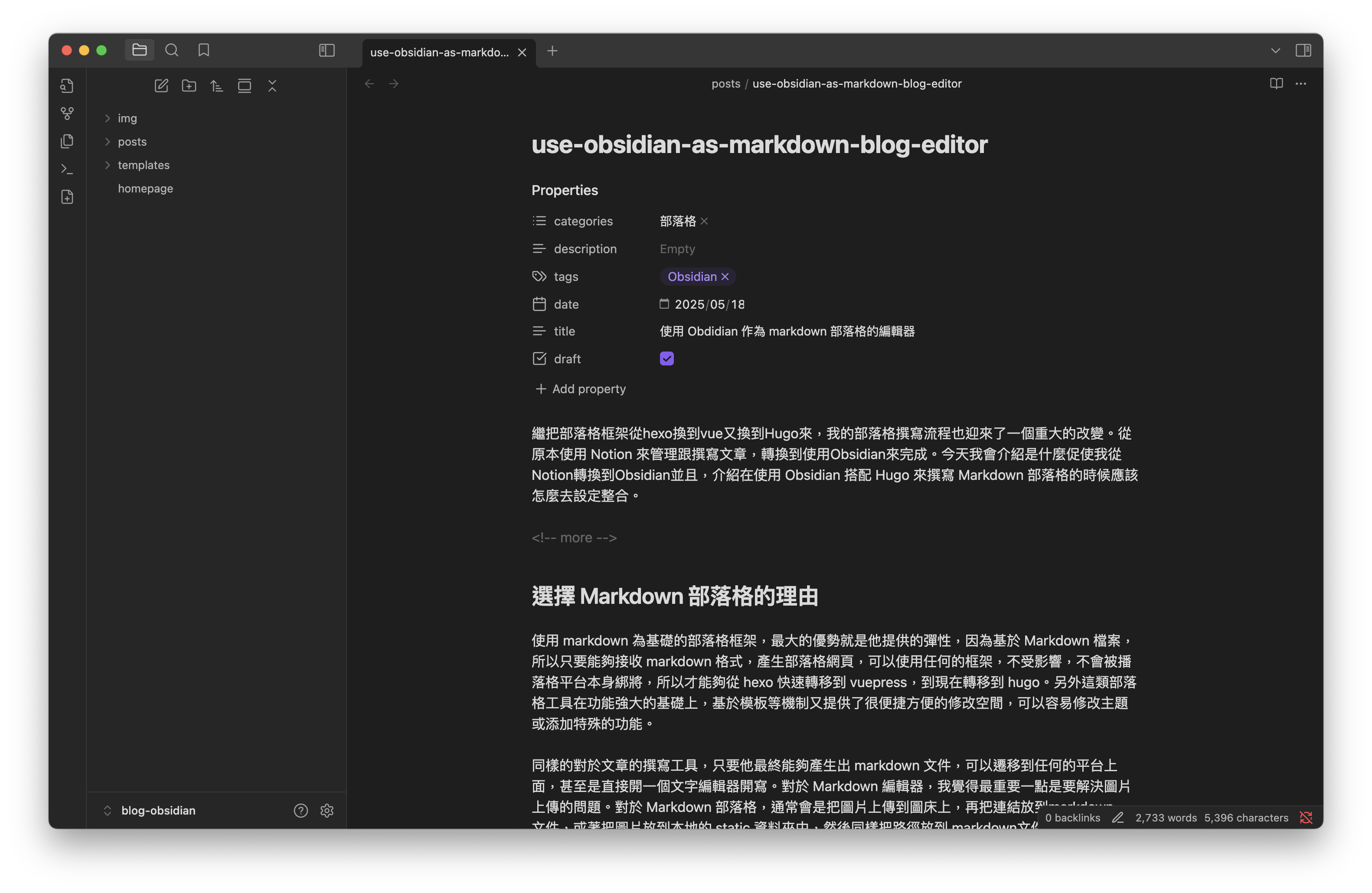
Task: Click the sync status icon
Action: pyautogui.click(x=1306, y=818)
